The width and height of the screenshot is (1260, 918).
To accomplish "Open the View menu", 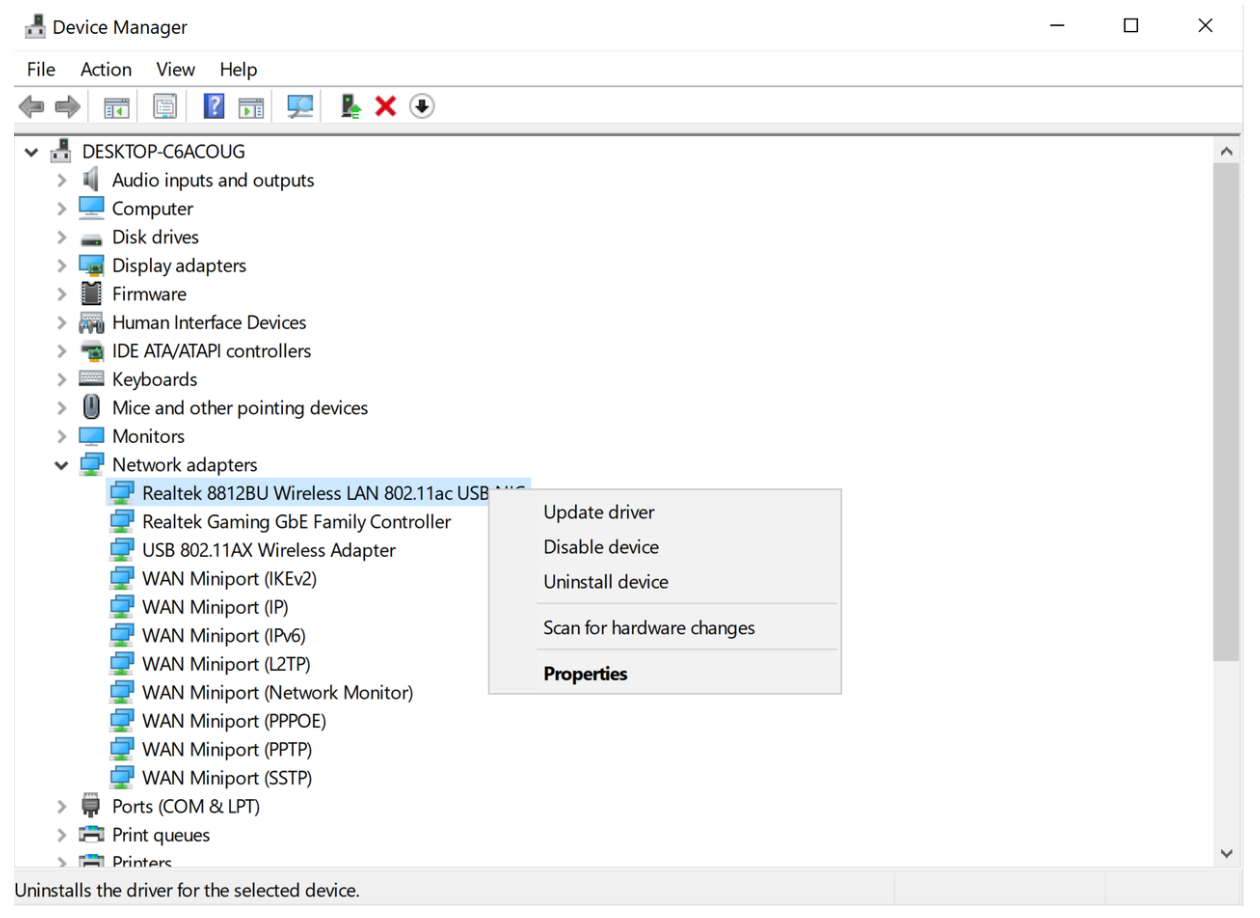I will [175, 69].
